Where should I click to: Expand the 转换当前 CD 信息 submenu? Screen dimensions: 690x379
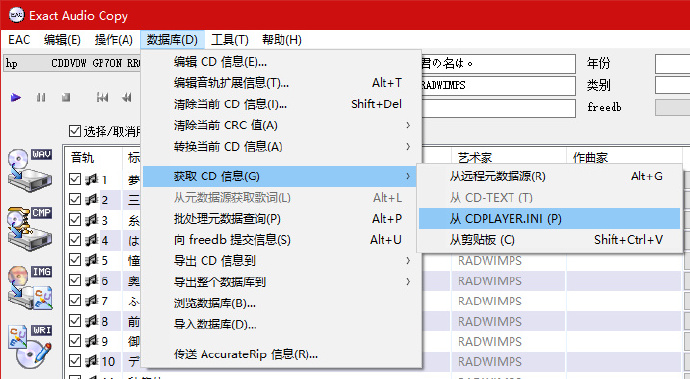(280, 147)
